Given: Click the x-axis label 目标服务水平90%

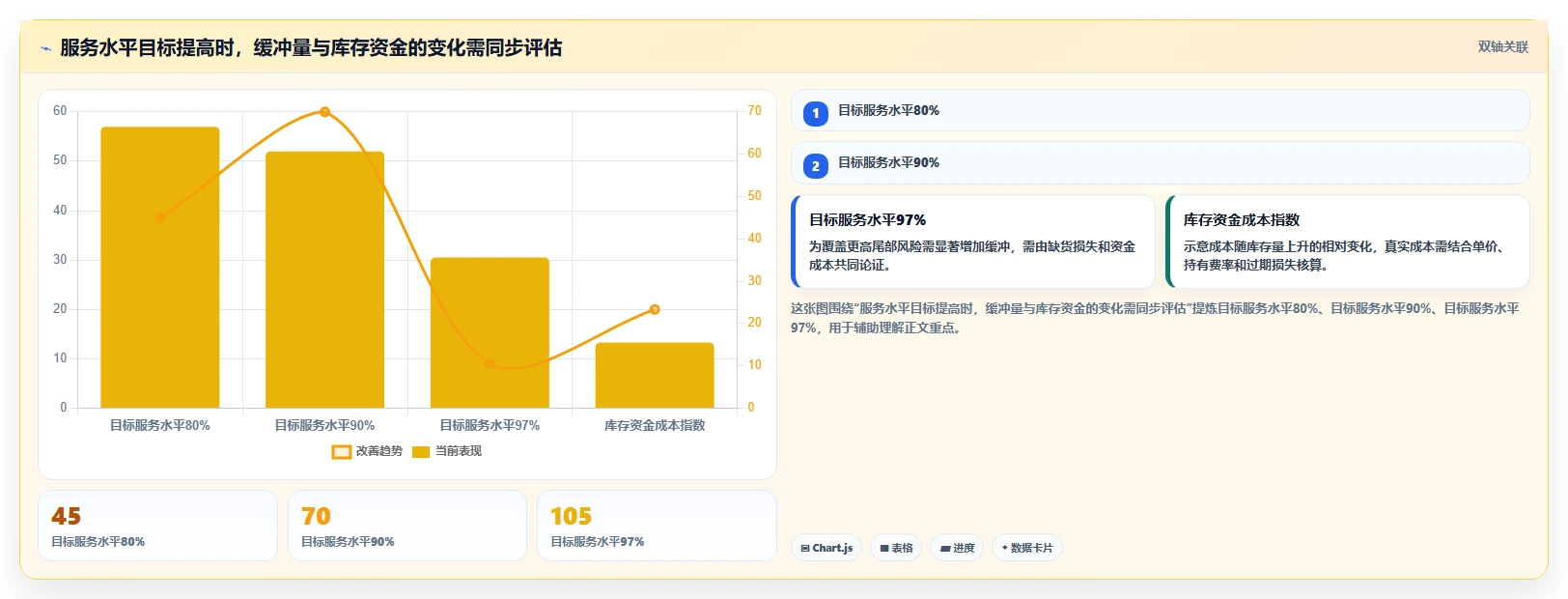Looking at the screenshot, I should pos(325,425).
